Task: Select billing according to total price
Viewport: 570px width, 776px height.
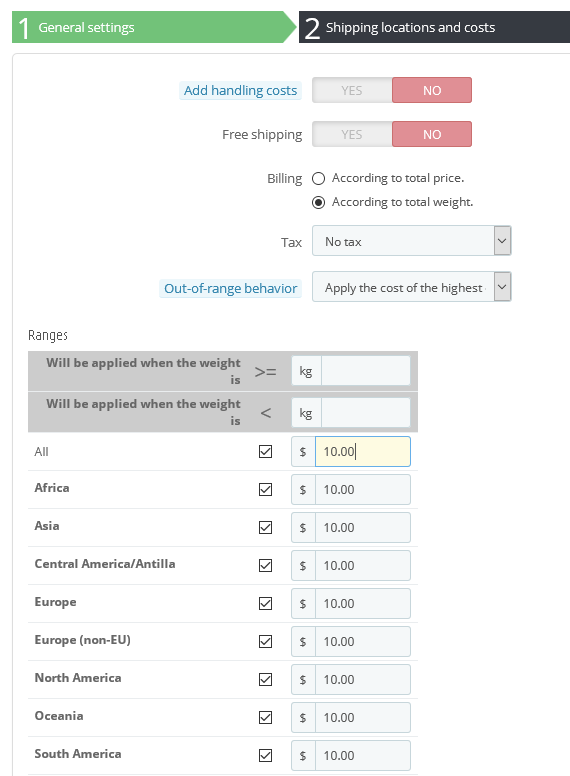Action: 318,178
